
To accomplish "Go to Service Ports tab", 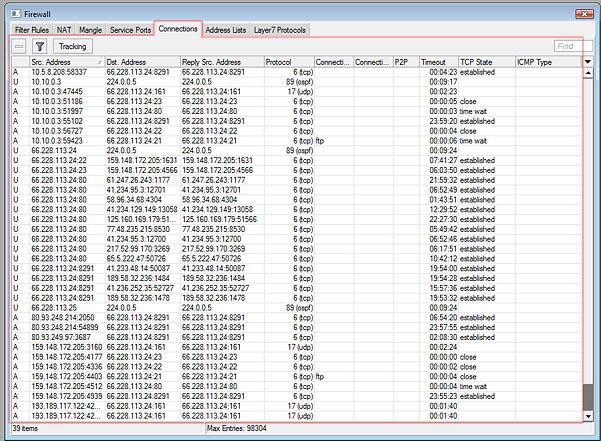I will [130, 30].
